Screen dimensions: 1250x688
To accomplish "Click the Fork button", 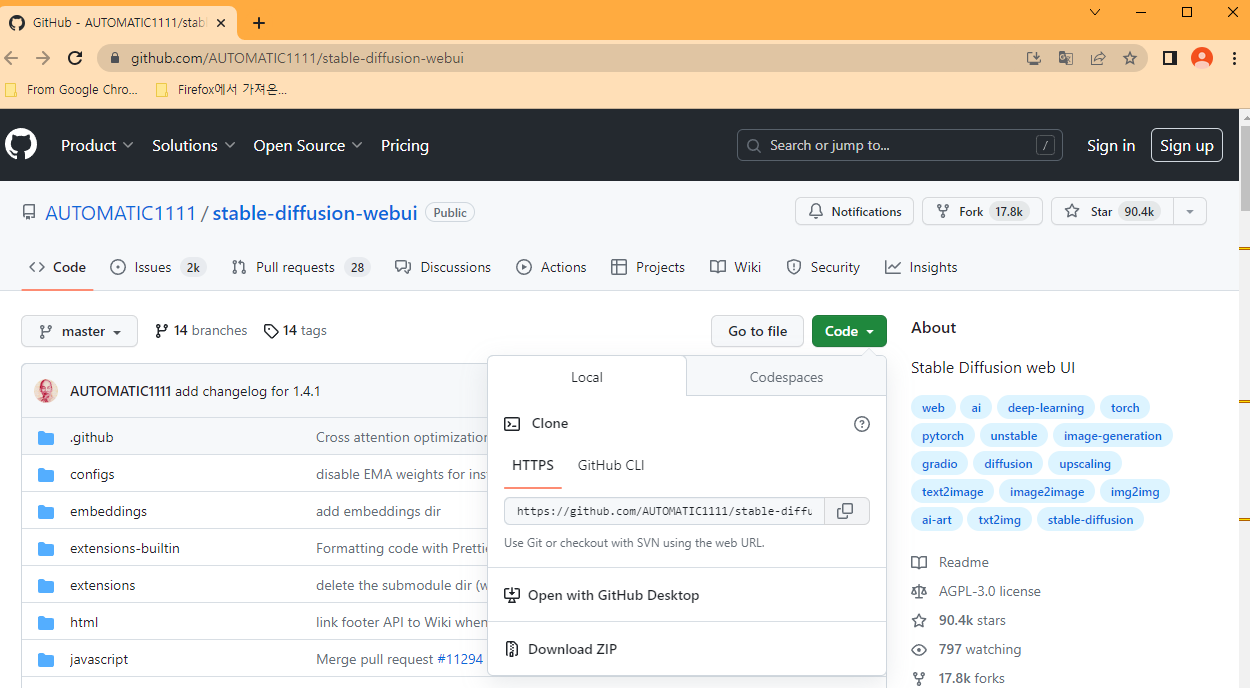I will tap(982, 211).
